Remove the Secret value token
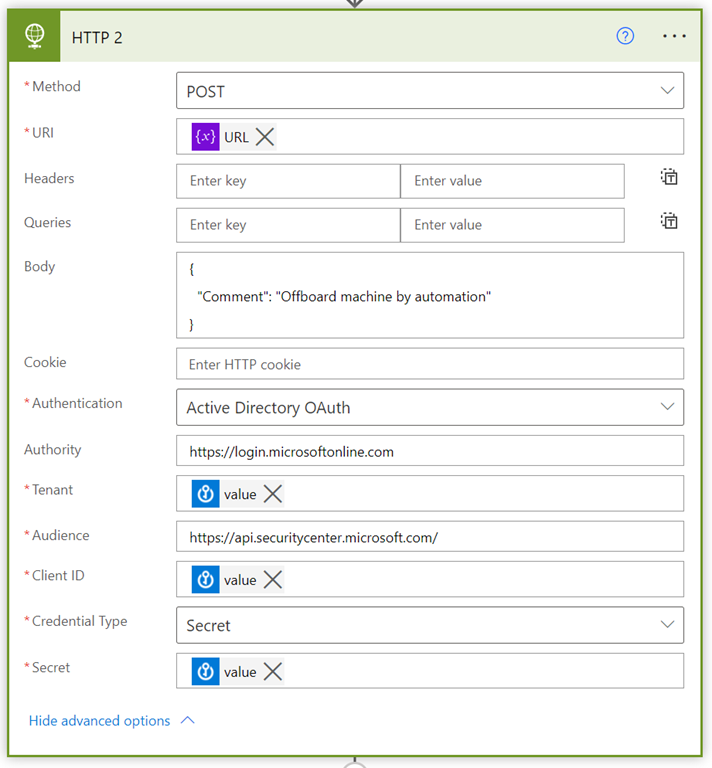The image size is (712, 768). 272,672
